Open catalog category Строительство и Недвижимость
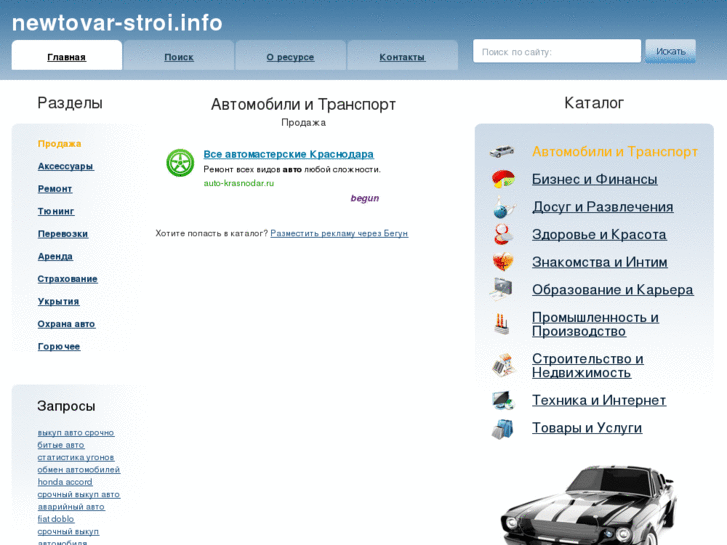 point(587,365)
